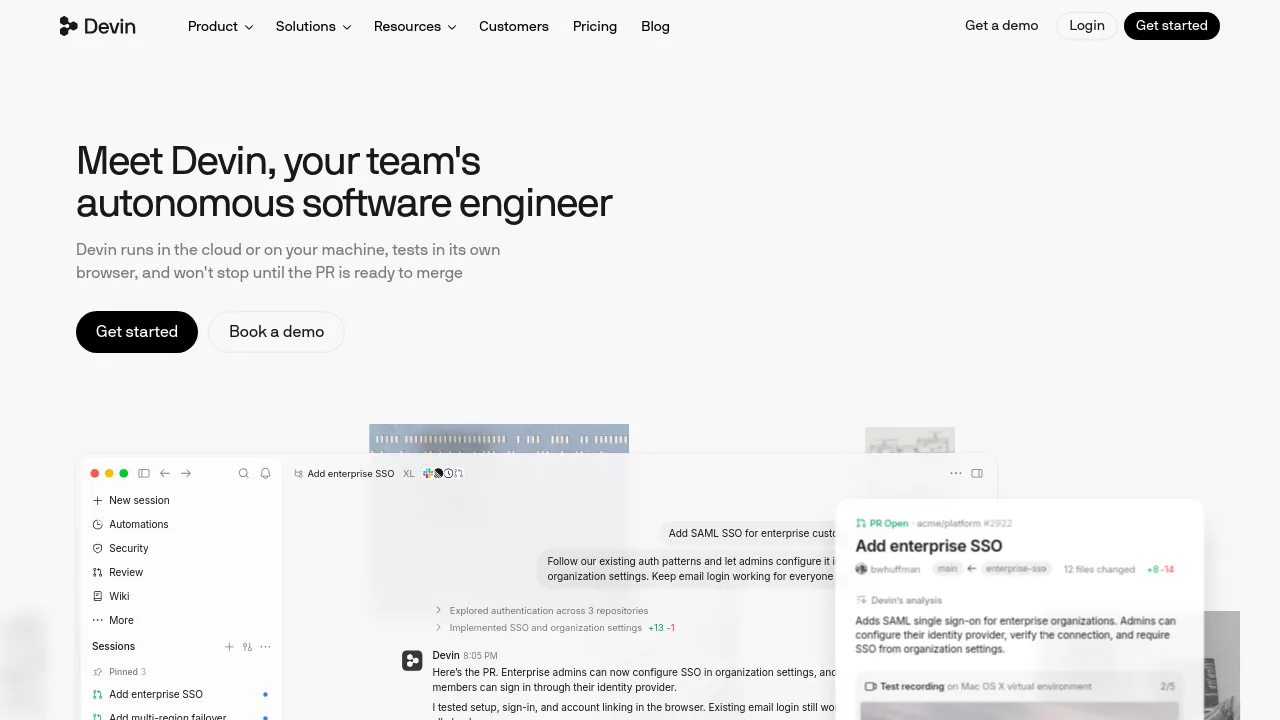1280x720 pixels.
Task: Click the main branch badge
Action: [x=947, y=569]
